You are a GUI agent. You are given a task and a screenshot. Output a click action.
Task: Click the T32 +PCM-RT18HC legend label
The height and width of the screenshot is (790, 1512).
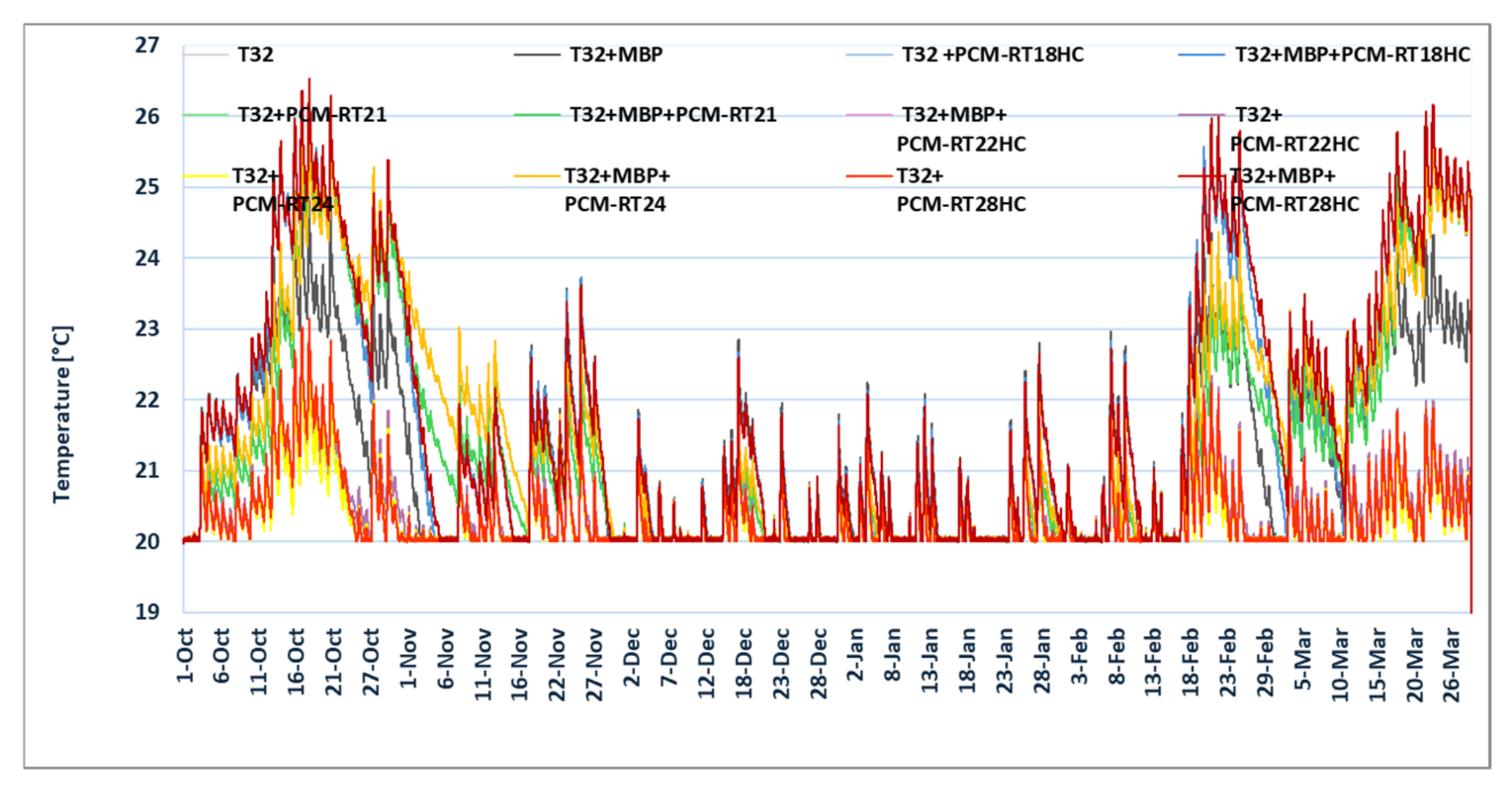[x=992, y=55]
